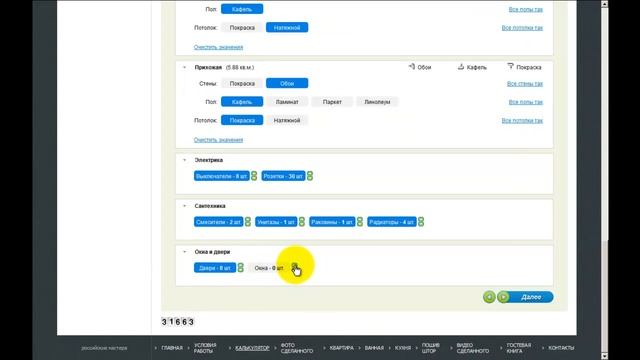Image resolution: width=640 pixels, height=360 pixels.
Task: Open КАЛЬКУЛЯТОР in the footer menu
Action: [252, 348]
